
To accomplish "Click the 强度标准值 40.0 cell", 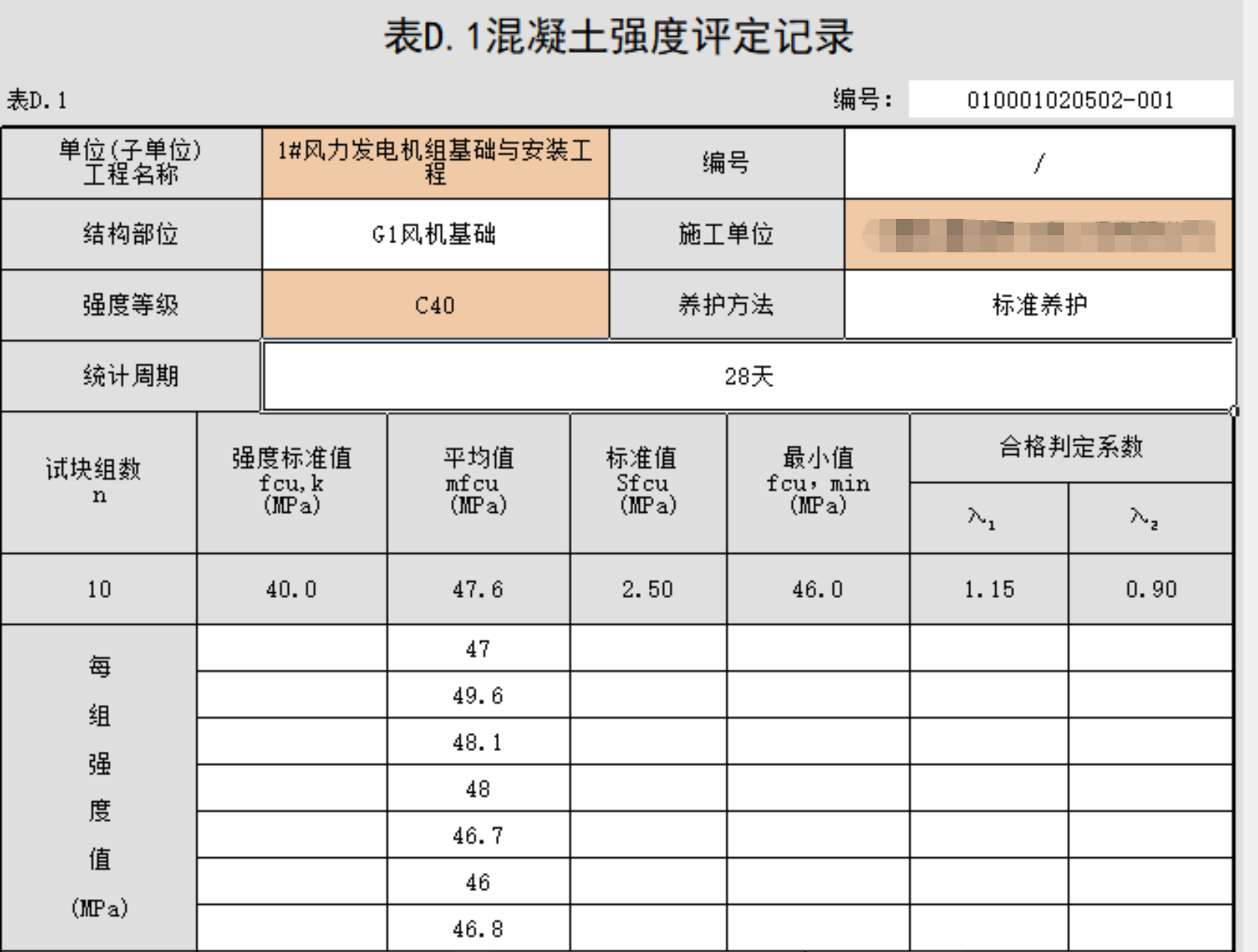I will tap(291, 588).
